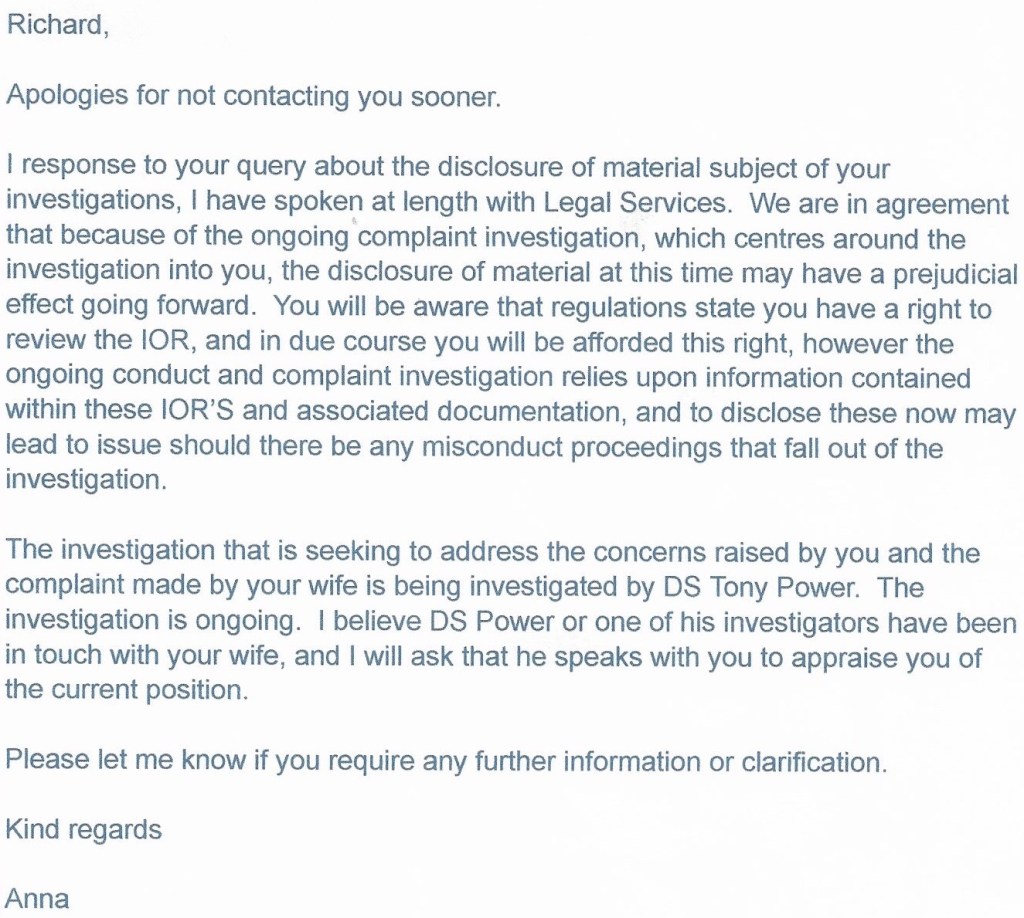Click the "Apologies for not contacting you sooner" line
Image resolution: width=1024 pixels, height=918 pixels.
tap(252, 96)
